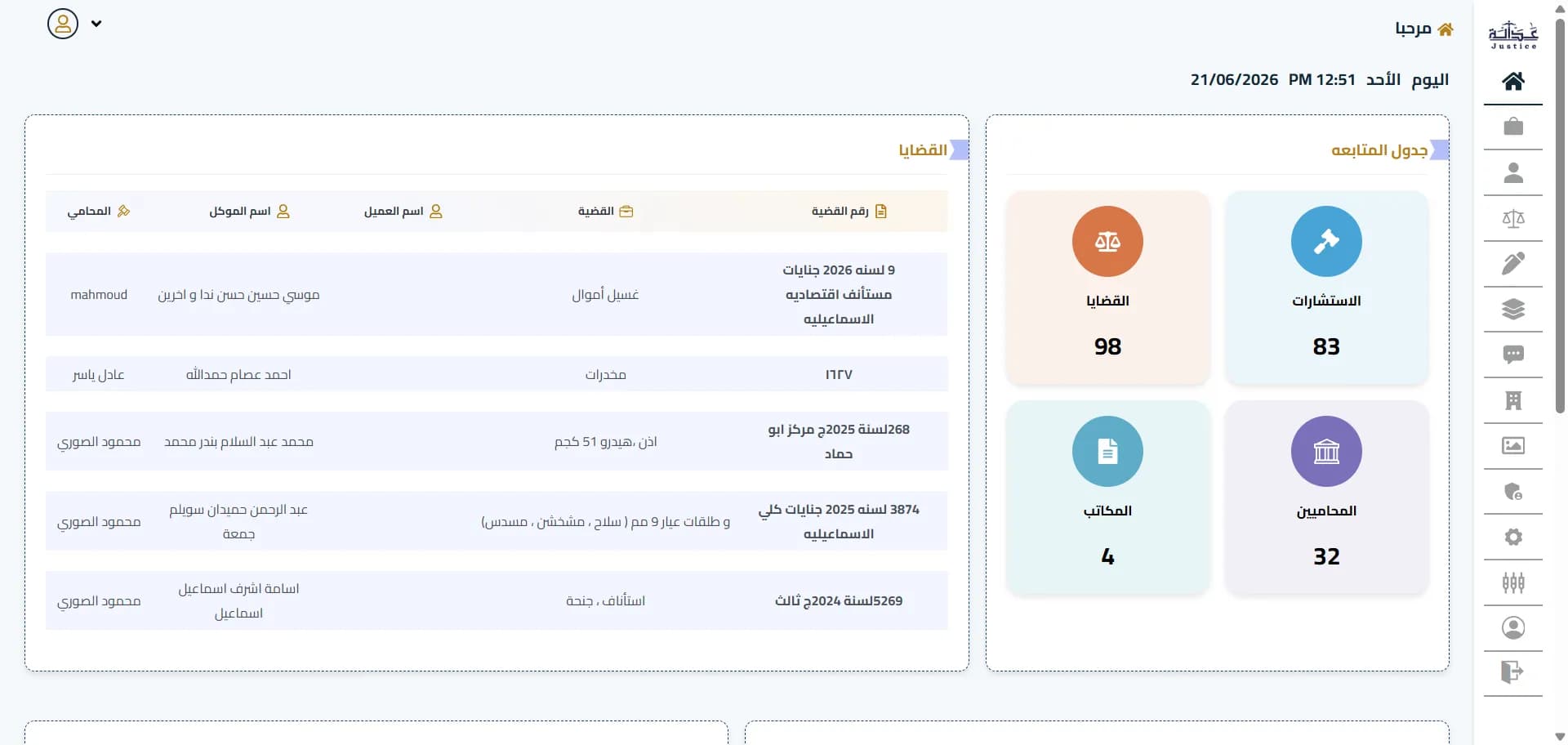
Task: Click the home icon beside مرحبا
Action: [x=1445, y=29]
